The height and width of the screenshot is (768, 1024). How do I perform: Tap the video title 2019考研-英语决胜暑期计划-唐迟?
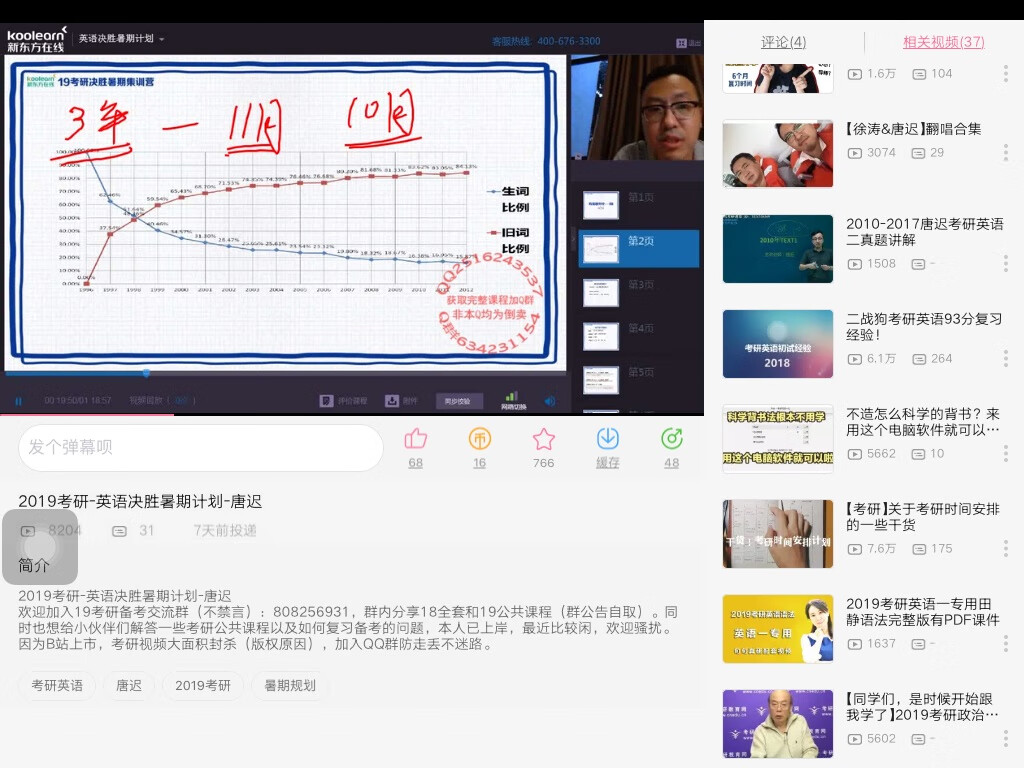pyautogui.click(x=140, y=502)
